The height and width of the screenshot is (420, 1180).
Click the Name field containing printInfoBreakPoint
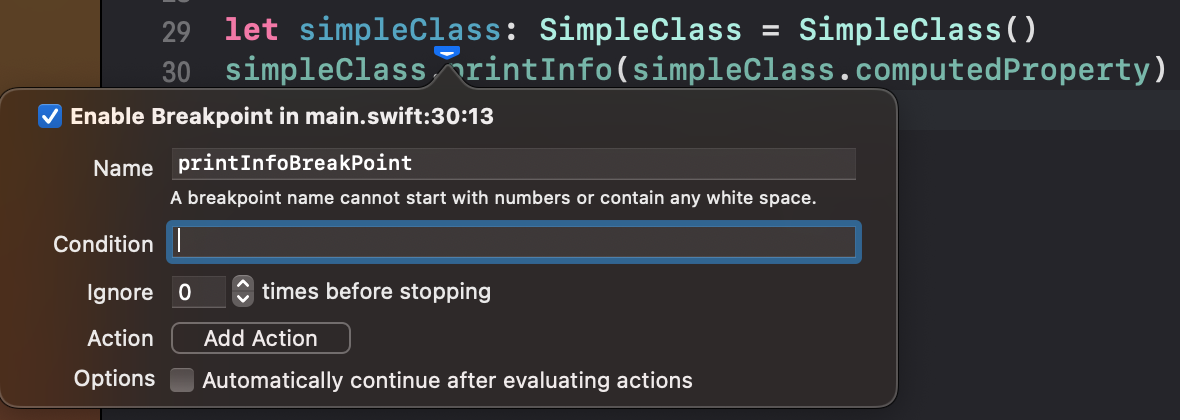(513, 163)
